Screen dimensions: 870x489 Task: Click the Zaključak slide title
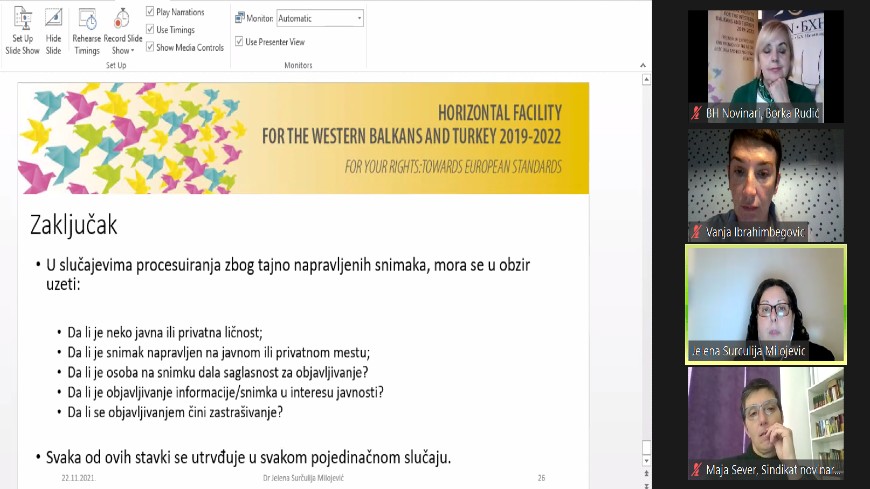pyautogui.click(x=75, y=226)
